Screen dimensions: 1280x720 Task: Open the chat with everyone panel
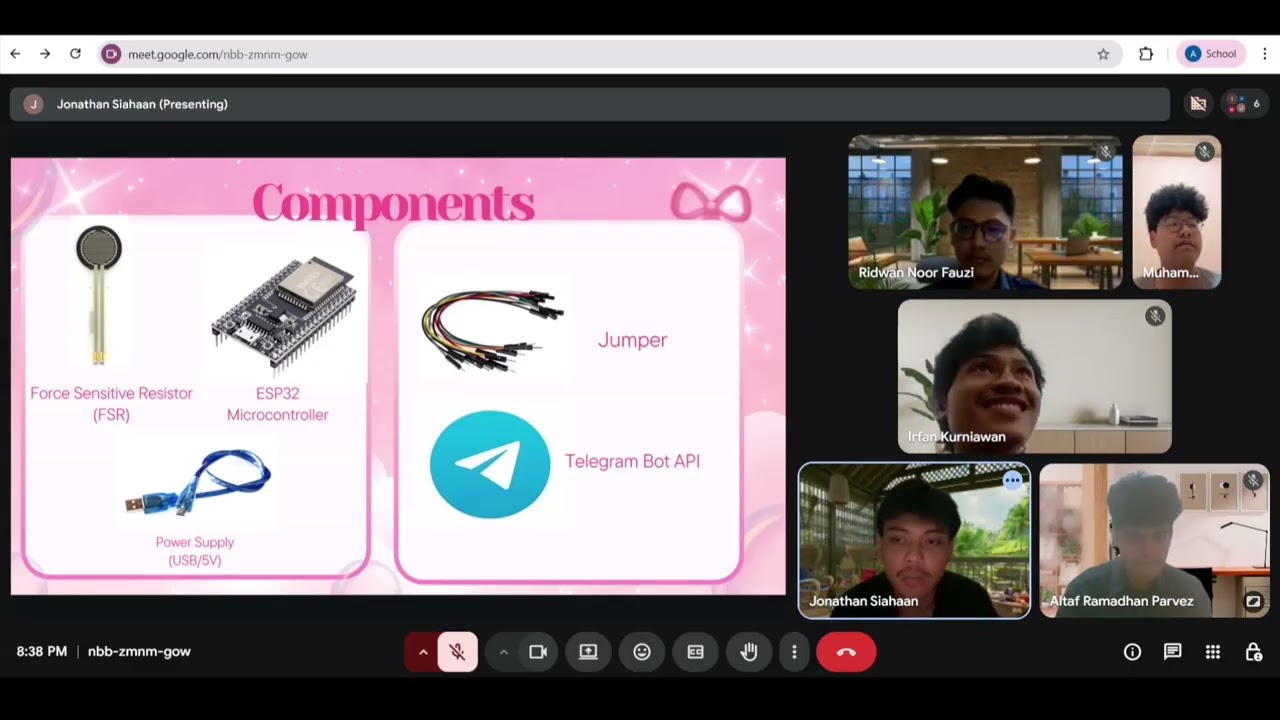click(x=1172, y=652)
